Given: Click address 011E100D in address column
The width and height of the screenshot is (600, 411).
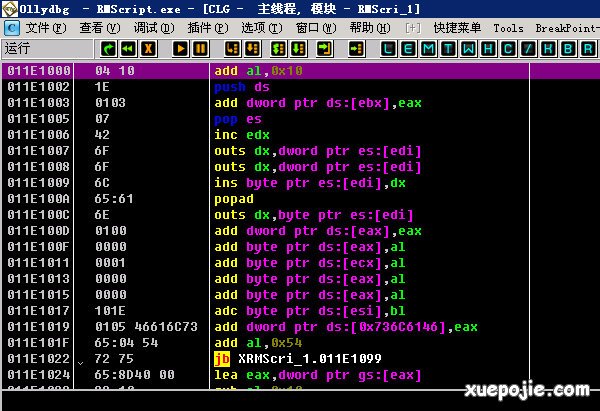Looking at the screenshot, I should (x=39, y=231).
